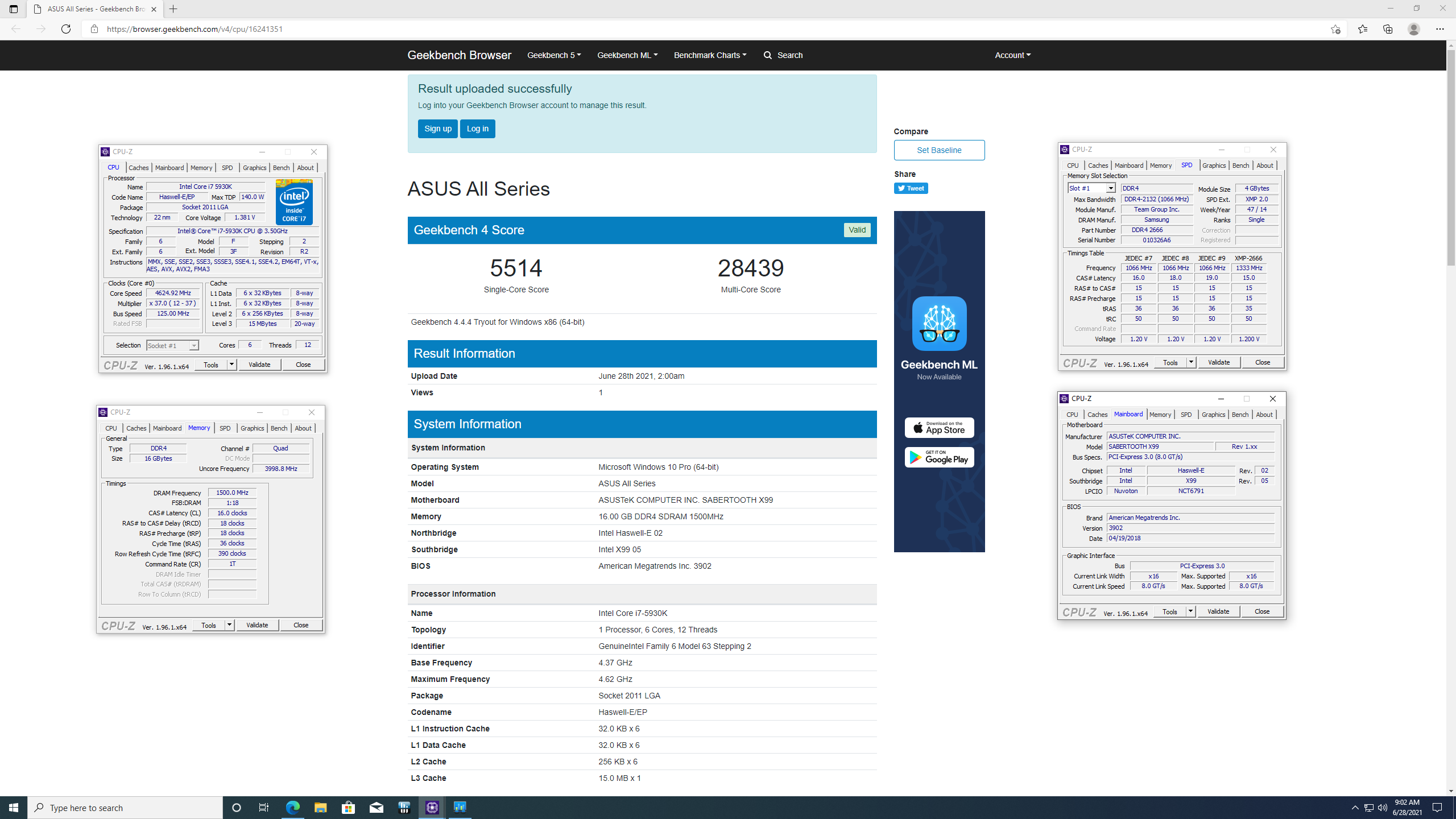Open the Slot #1 memory slot dropdown
The width and height of the screenshot is (1456, 819).
[1110, 188]
